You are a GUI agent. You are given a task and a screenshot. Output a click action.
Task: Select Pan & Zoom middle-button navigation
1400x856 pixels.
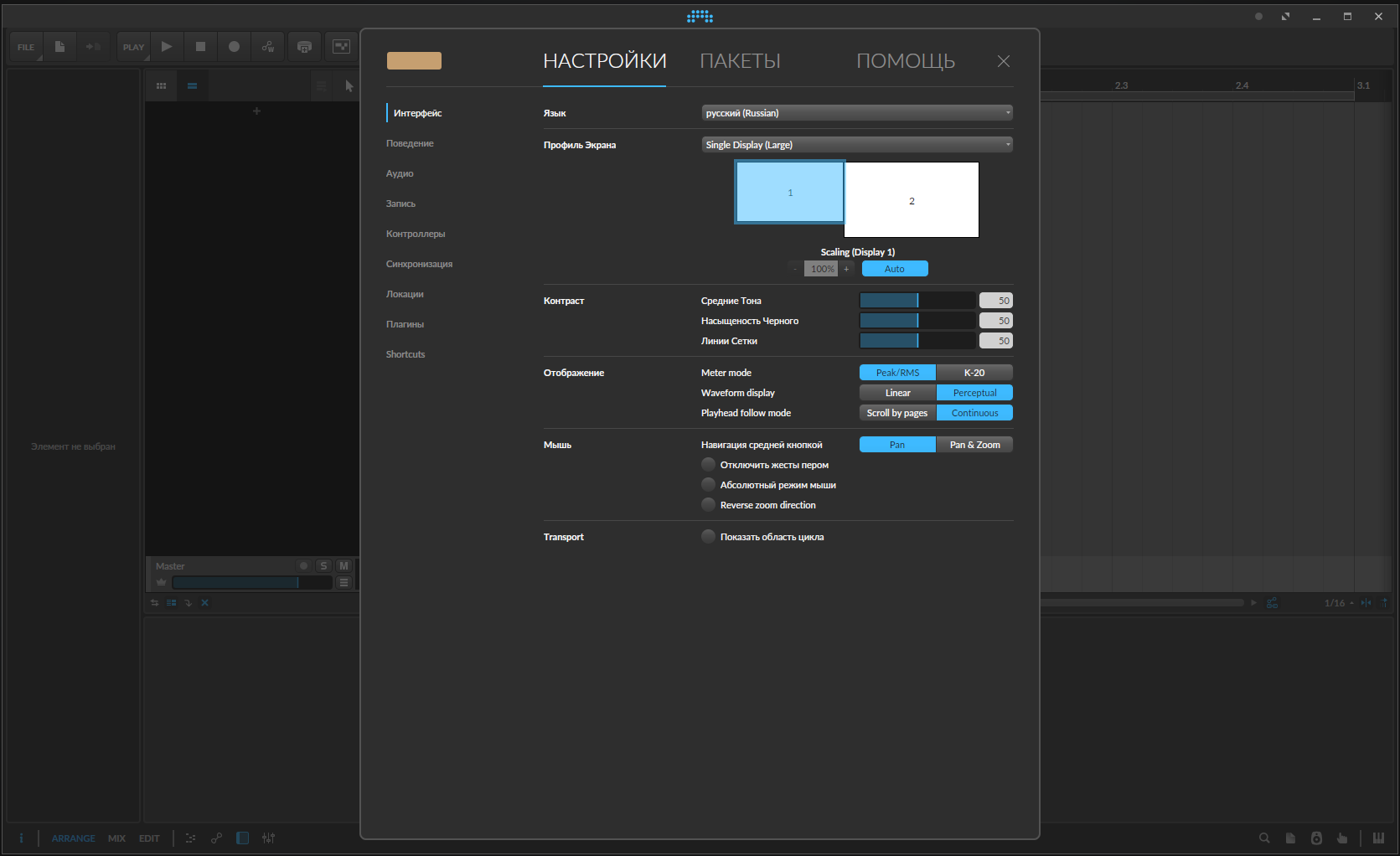coord(974,445)
